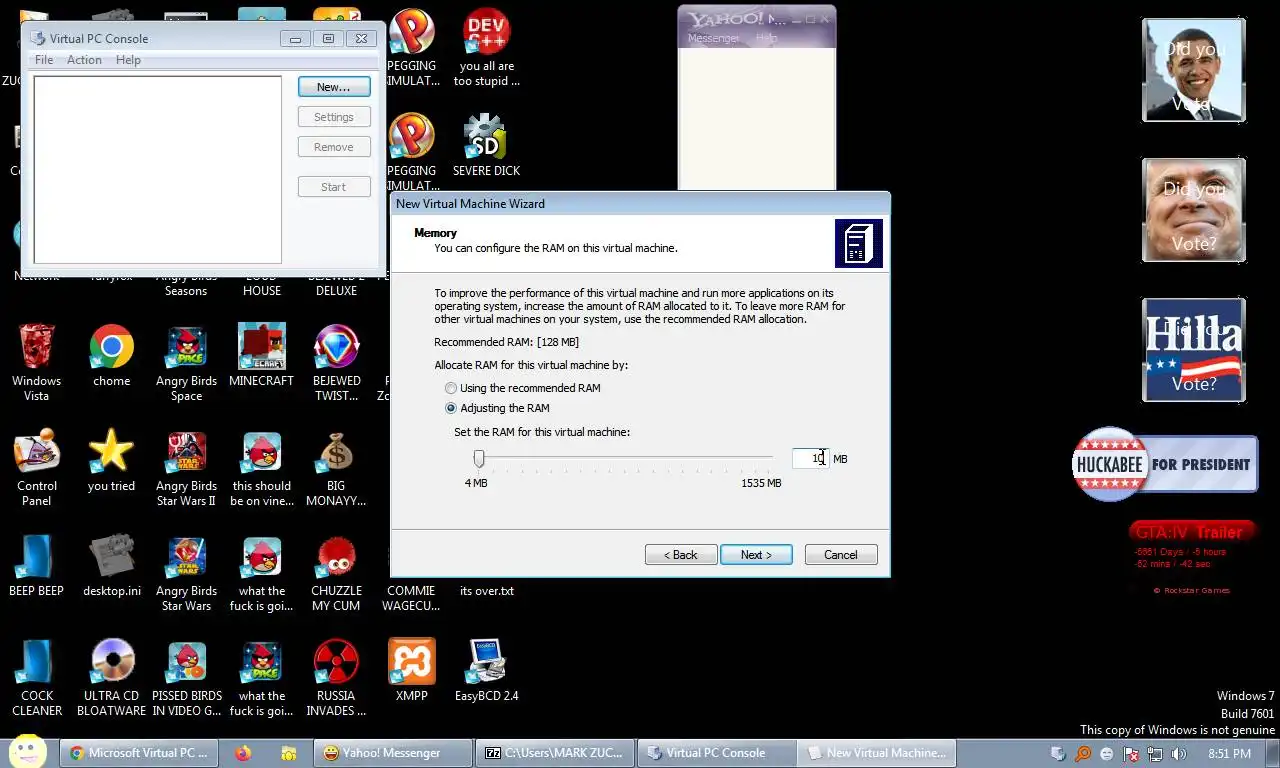Click the McCain 'Did you Vote?' gadget

pos(1194,210)
